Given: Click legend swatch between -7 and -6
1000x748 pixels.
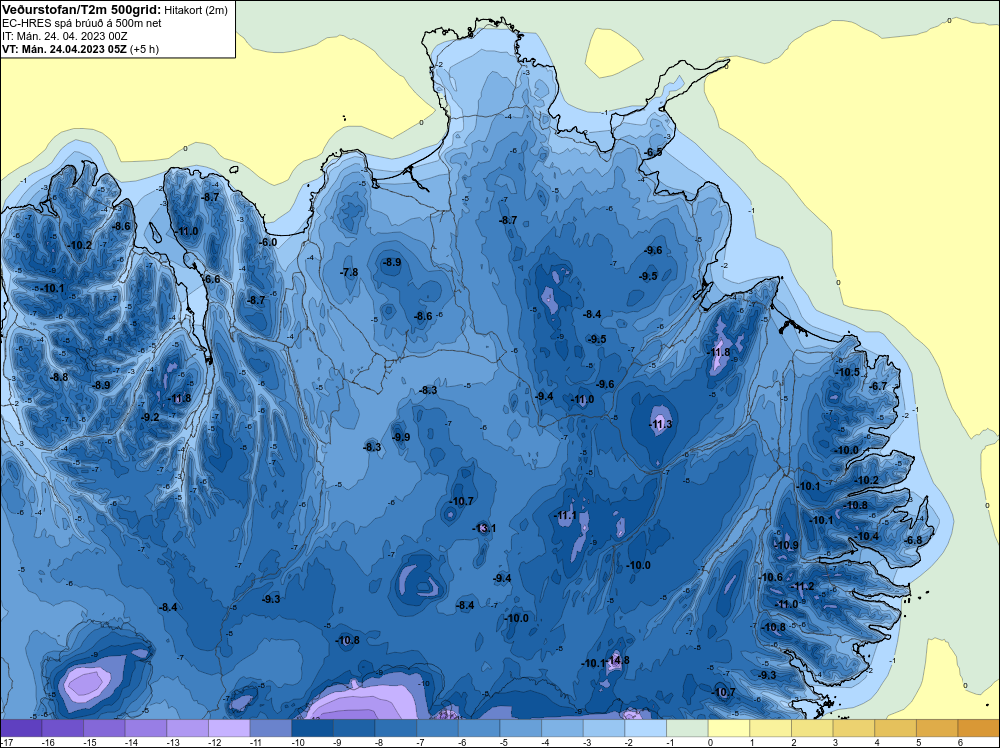Looking at the screenshot, I should coord(438,728).
